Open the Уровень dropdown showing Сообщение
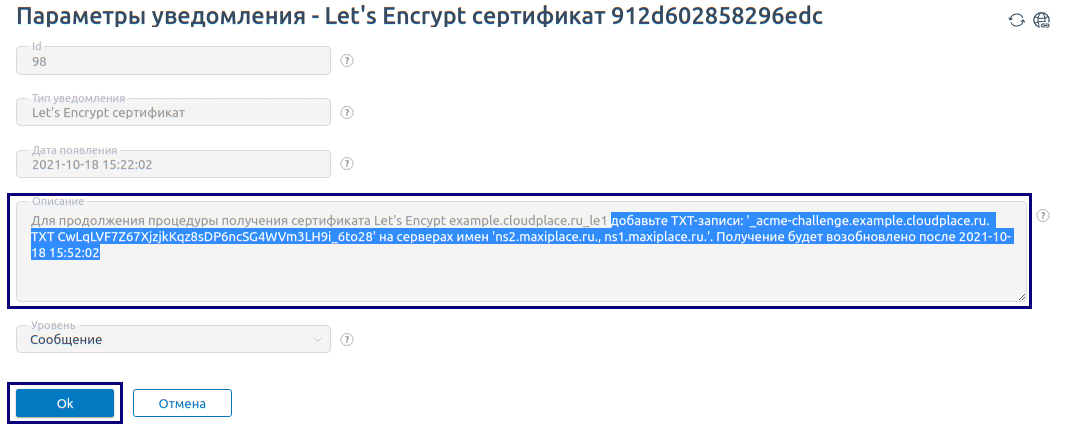1065x438 pixels. [173, 339]
